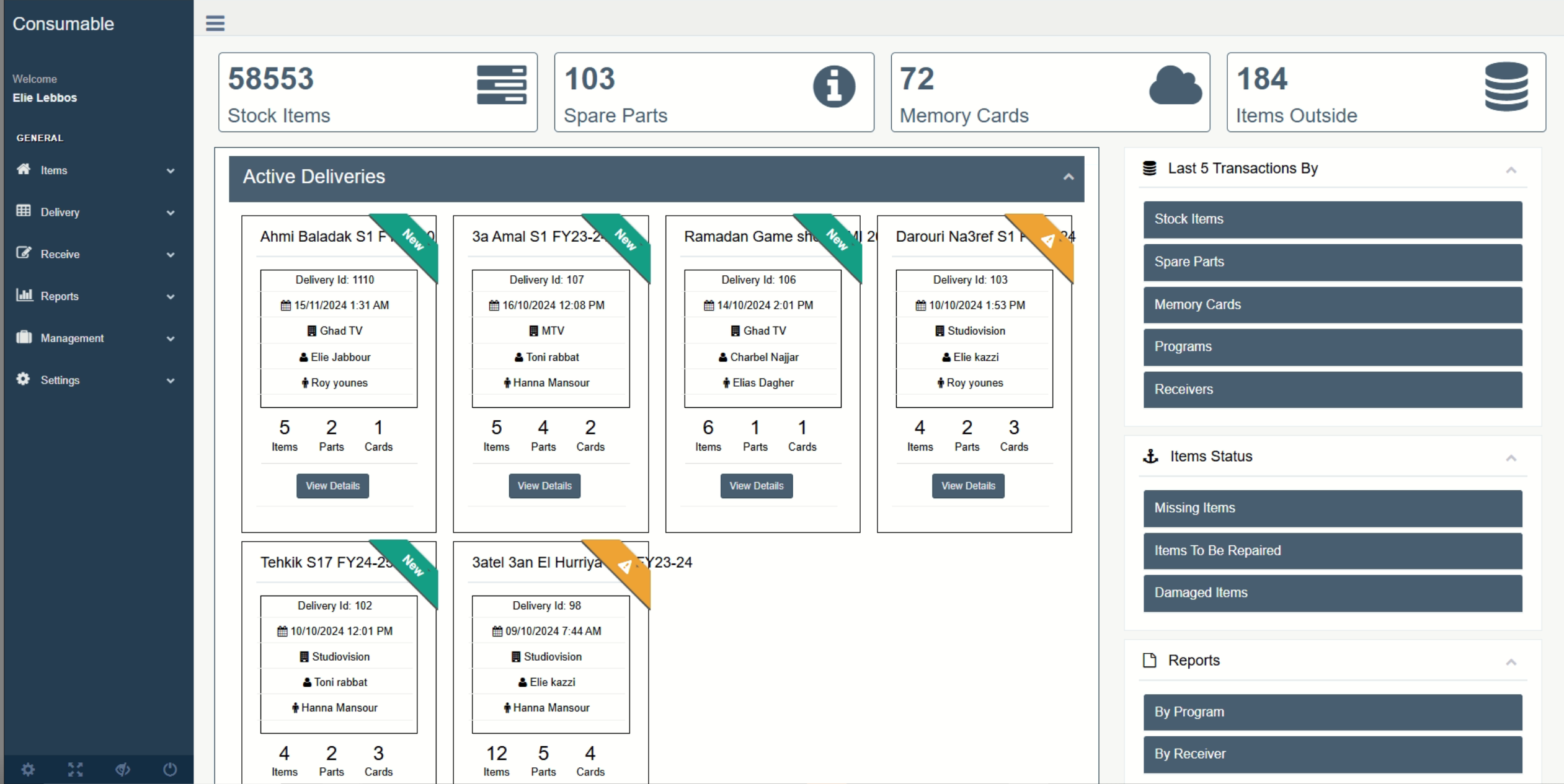Viewport: 1564px width, 784px height.
Task: Click the hamburger menu toggle icon
Action: coord(215,24)
